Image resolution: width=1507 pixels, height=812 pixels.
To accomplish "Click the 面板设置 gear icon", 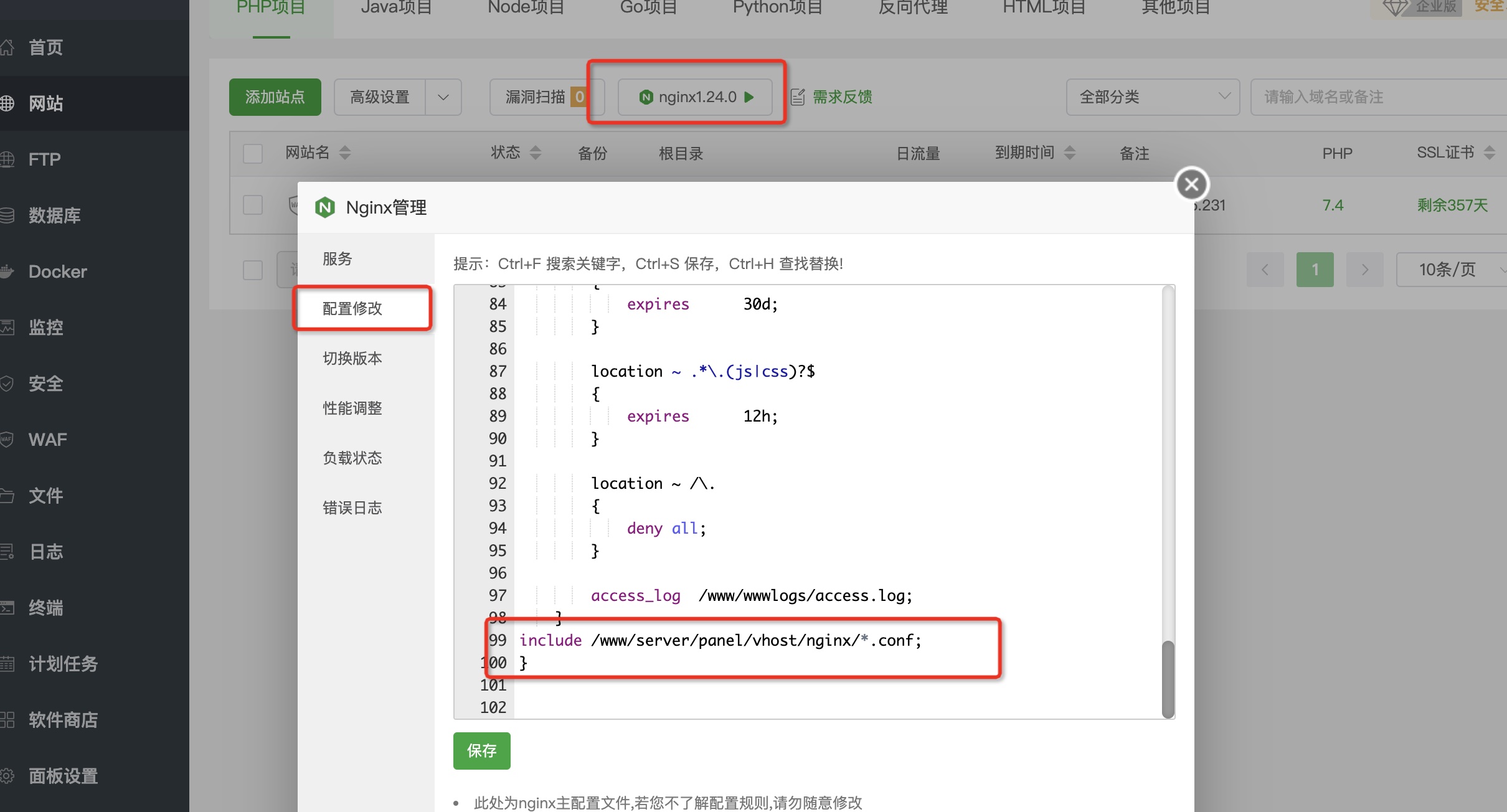I will click(x=7, y=776).
